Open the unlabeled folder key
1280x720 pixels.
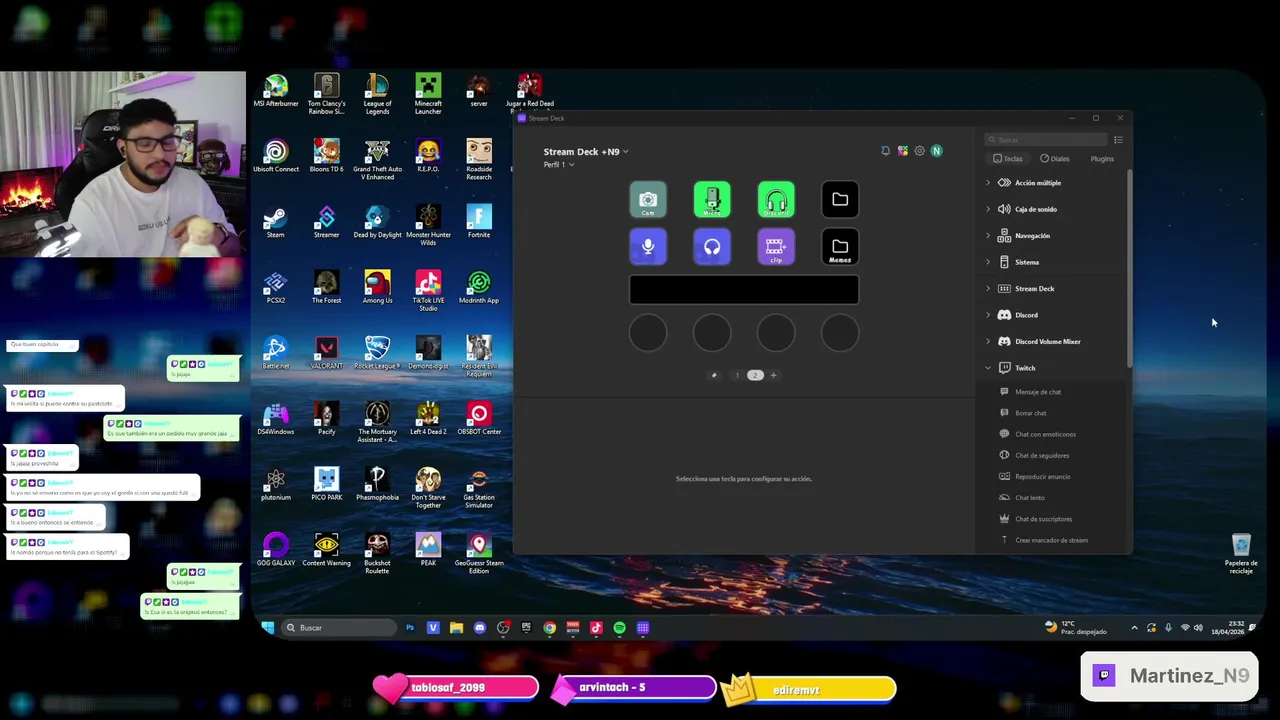(840, 199)
